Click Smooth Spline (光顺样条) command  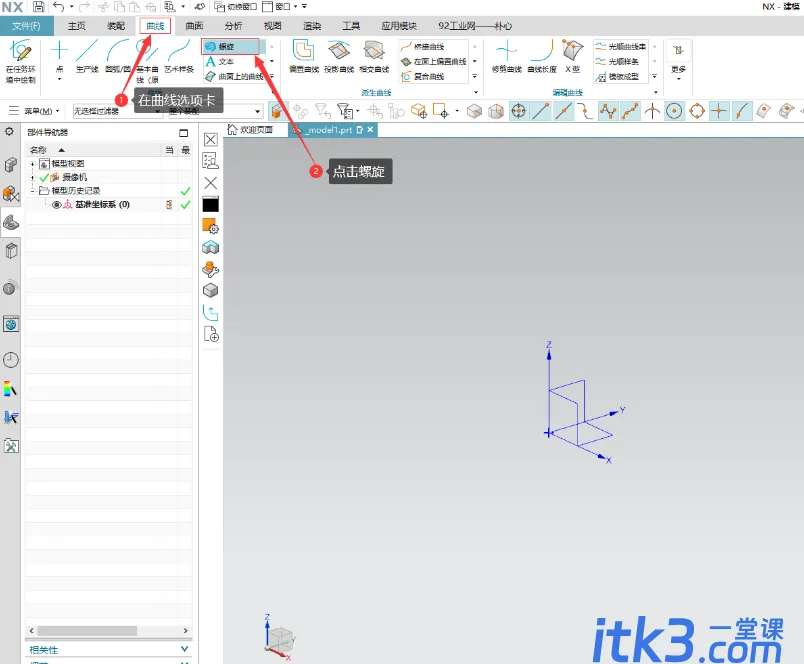(617, 62)
